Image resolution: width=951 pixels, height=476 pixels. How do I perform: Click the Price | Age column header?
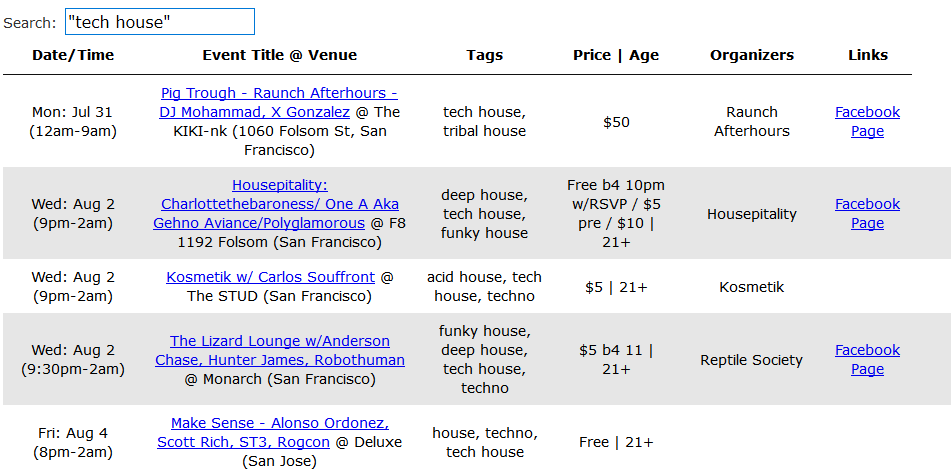(x=616, y=55)
